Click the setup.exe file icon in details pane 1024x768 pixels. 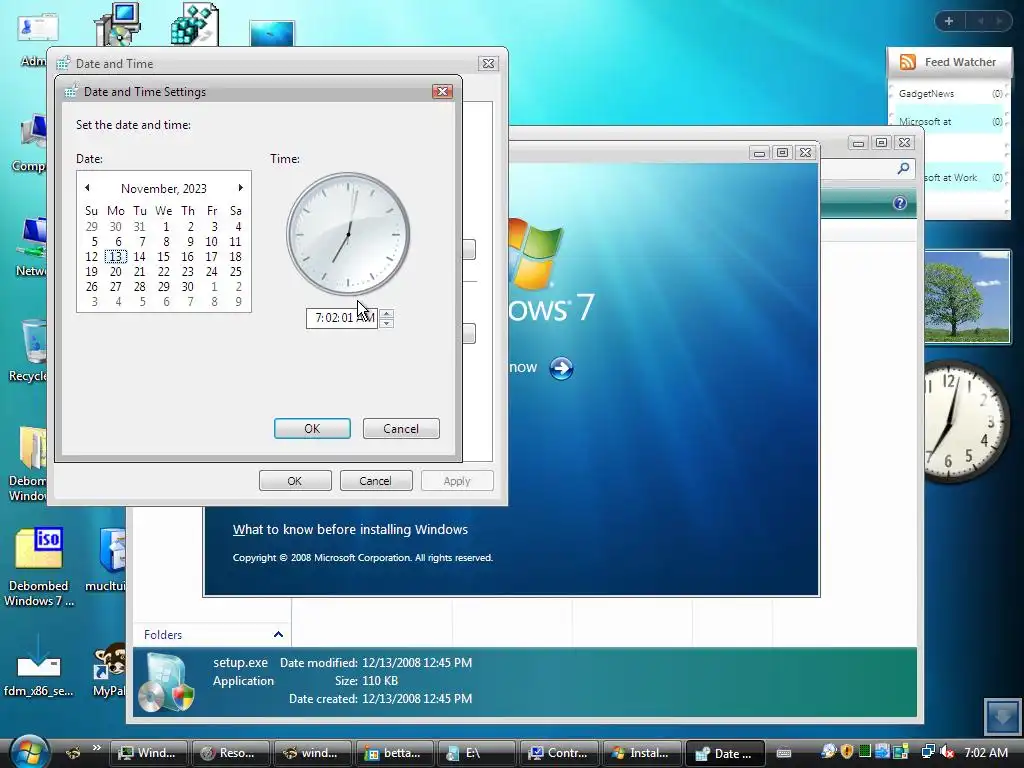pos(168,682)
